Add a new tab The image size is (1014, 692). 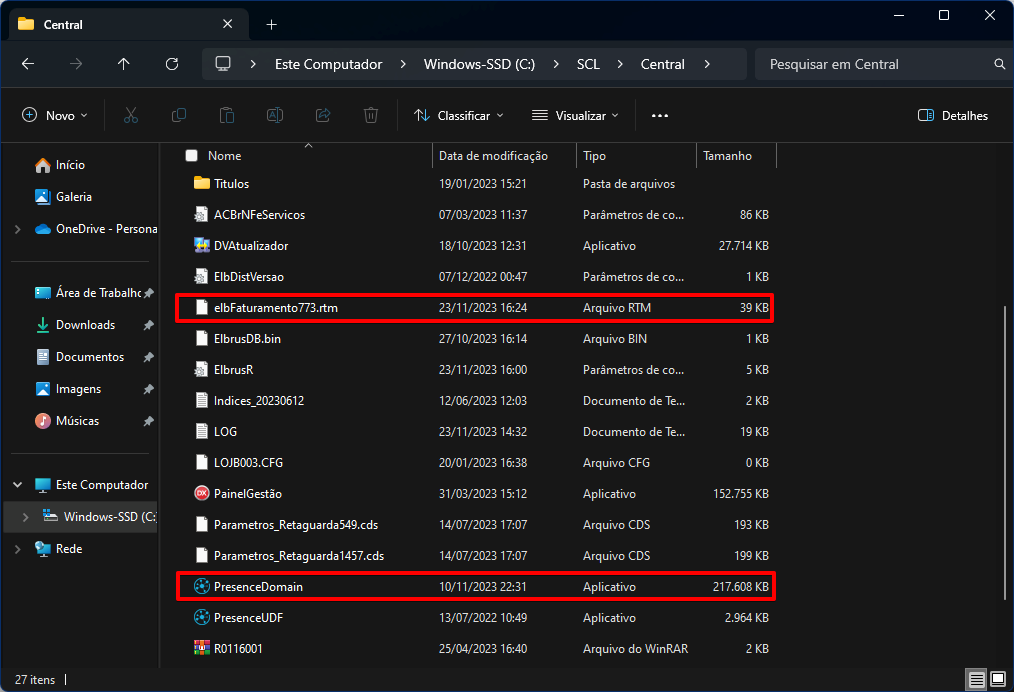tap(272, 25)
